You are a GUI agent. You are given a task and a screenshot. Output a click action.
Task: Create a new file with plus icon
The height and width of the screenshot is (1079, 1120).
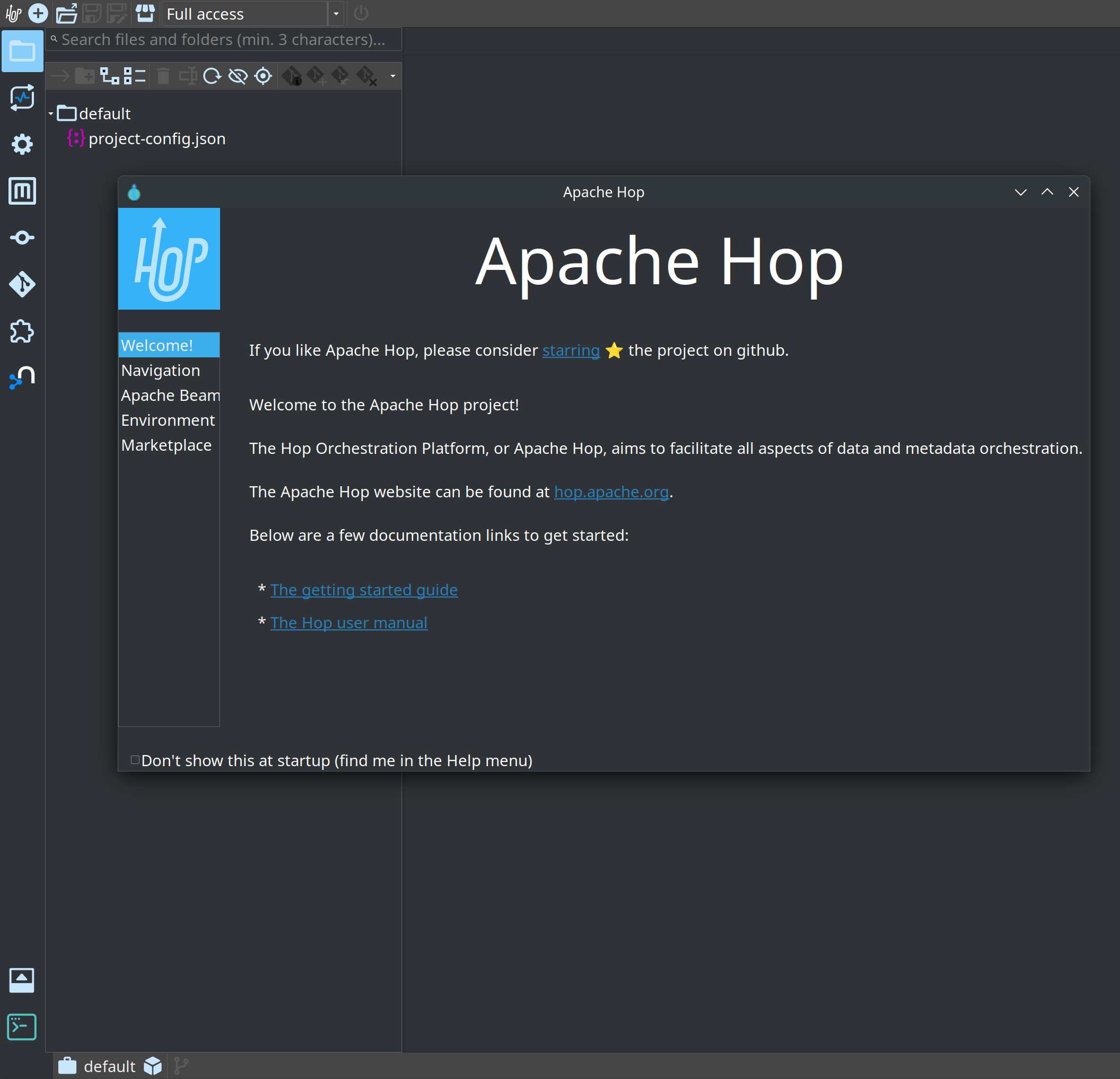(38, 13)
